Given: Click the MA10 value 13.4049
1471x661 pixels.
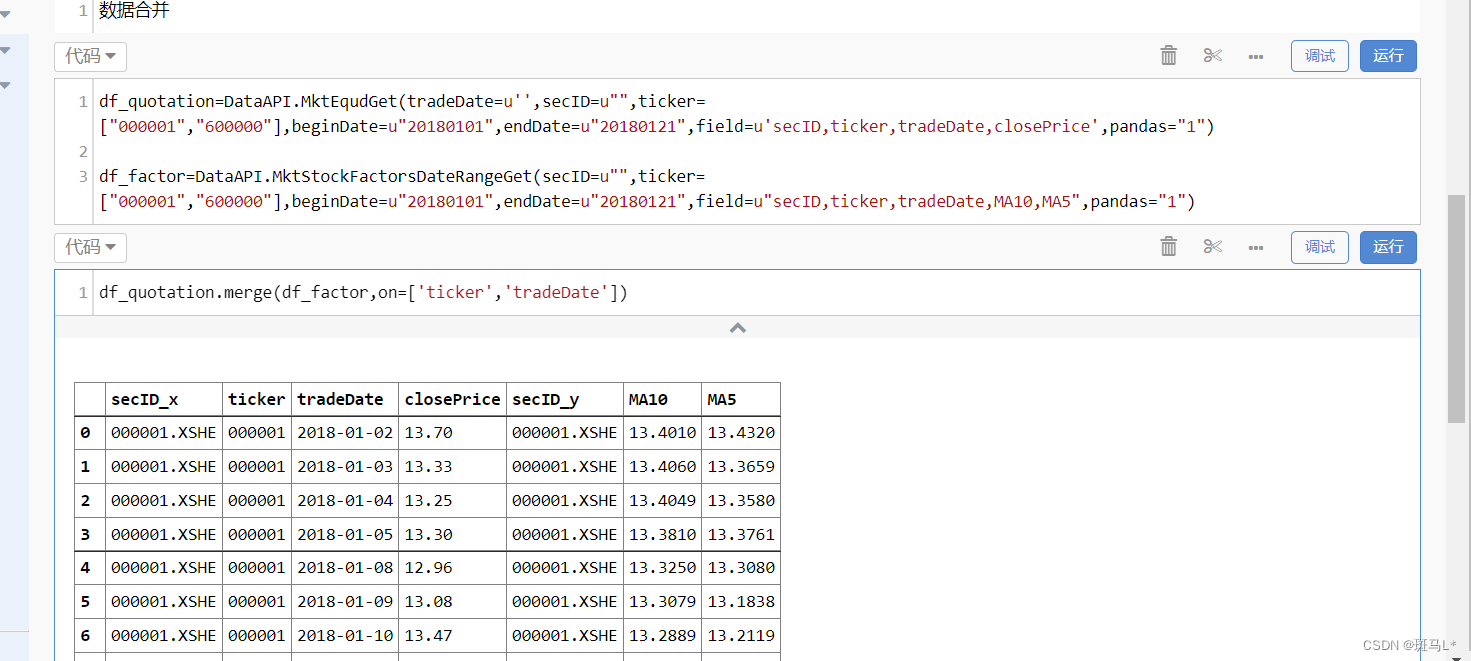Looking at the screenshot, I should pyautogui.click(x=663, y=500).
